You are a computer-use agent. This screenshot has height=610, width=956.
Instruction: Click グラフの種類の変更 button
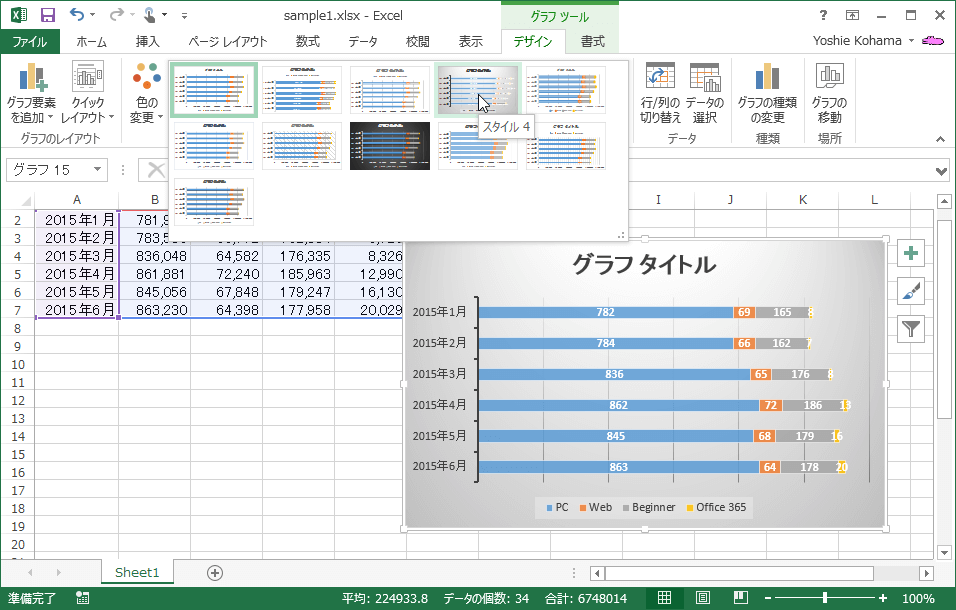click(767, 93)
